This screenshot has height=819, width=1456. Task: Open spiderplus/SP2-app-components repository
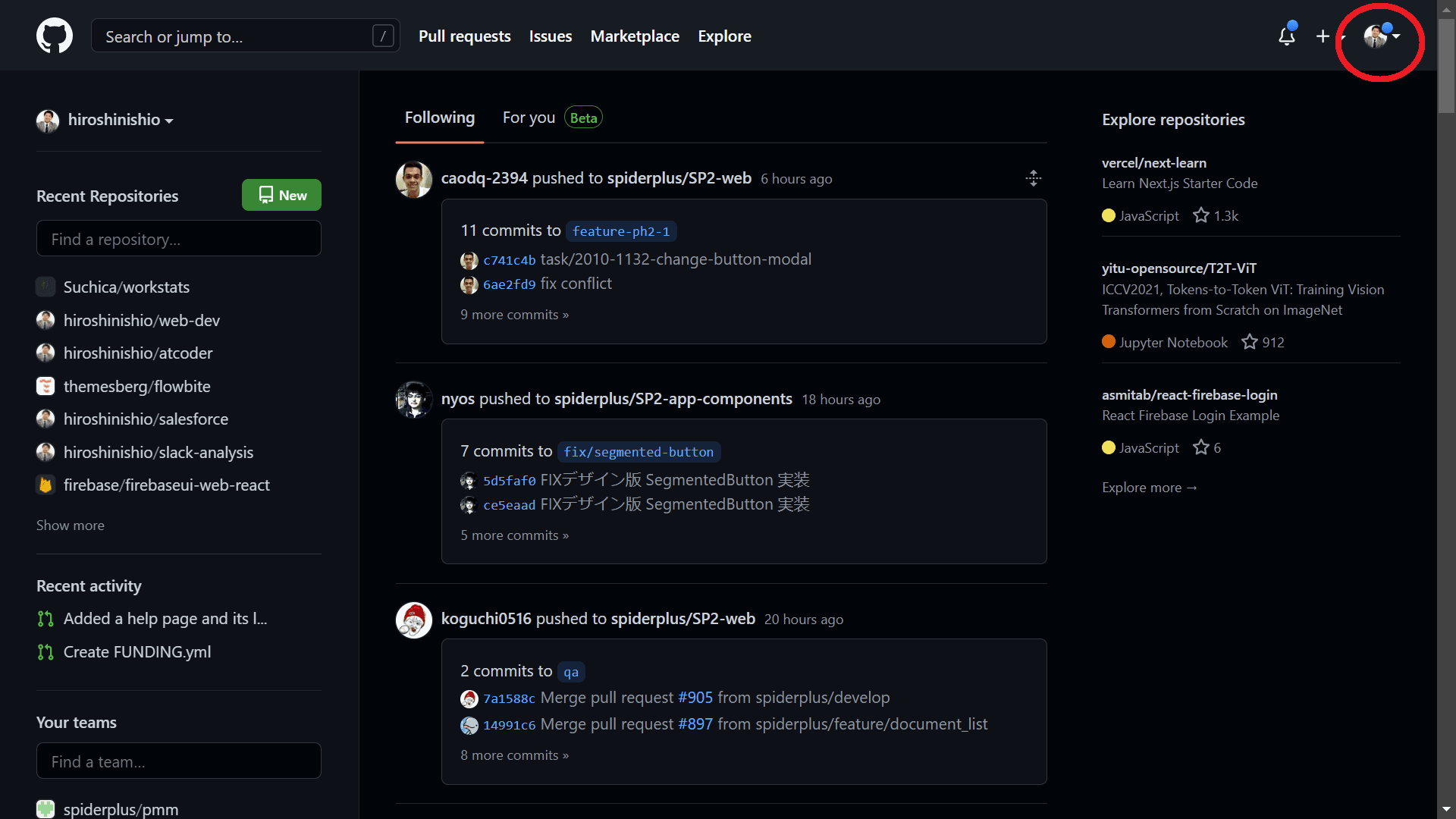pos(673,399)
